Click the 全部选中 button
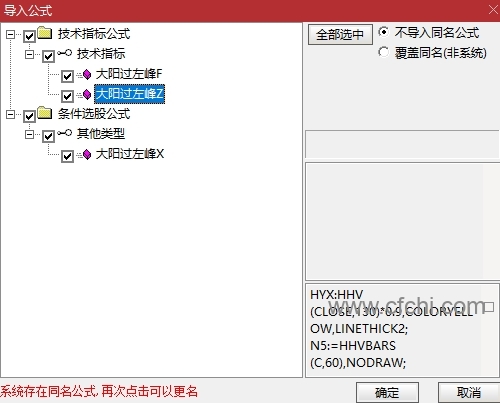Image resolution: width=500 pixels, height=403 pixels. coord(340,34)
